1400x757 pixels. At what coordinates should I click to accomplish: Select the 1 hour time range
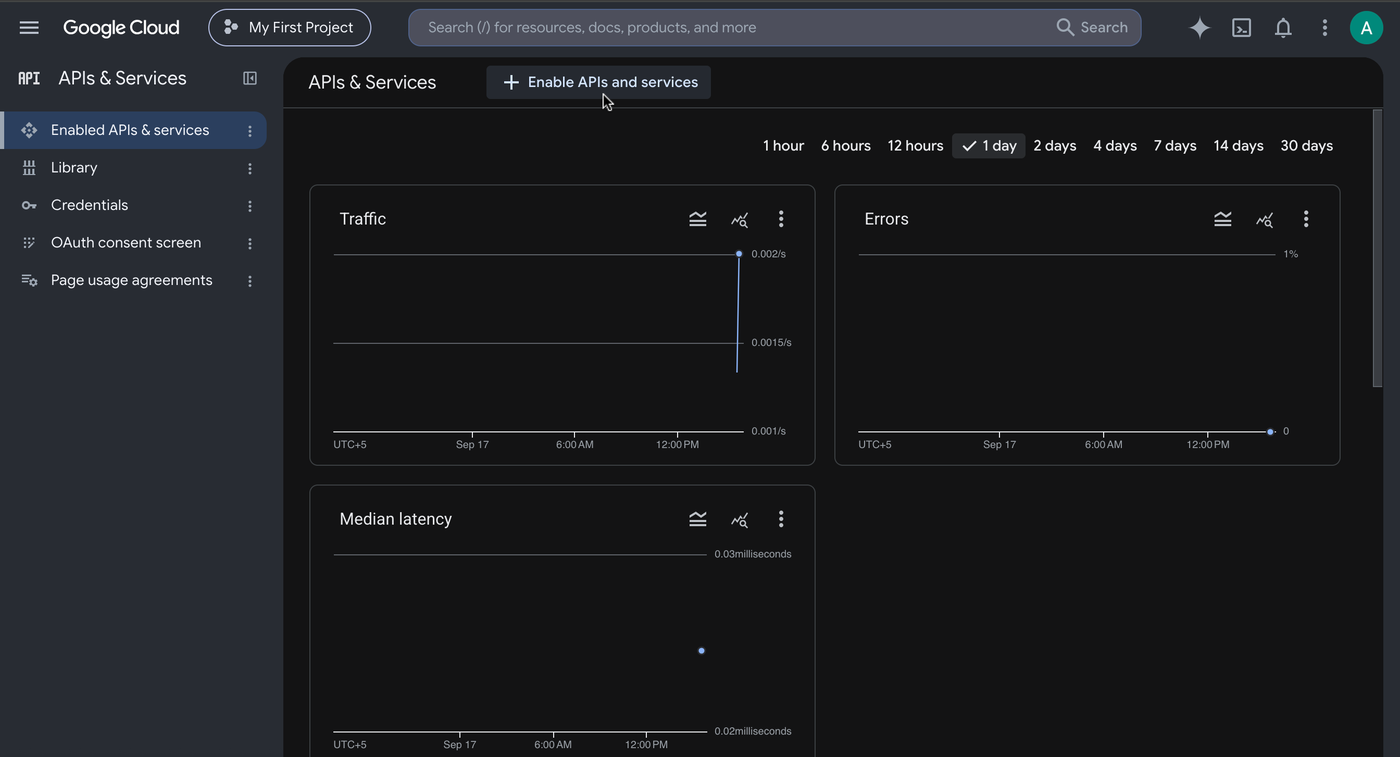pos(783,146)
